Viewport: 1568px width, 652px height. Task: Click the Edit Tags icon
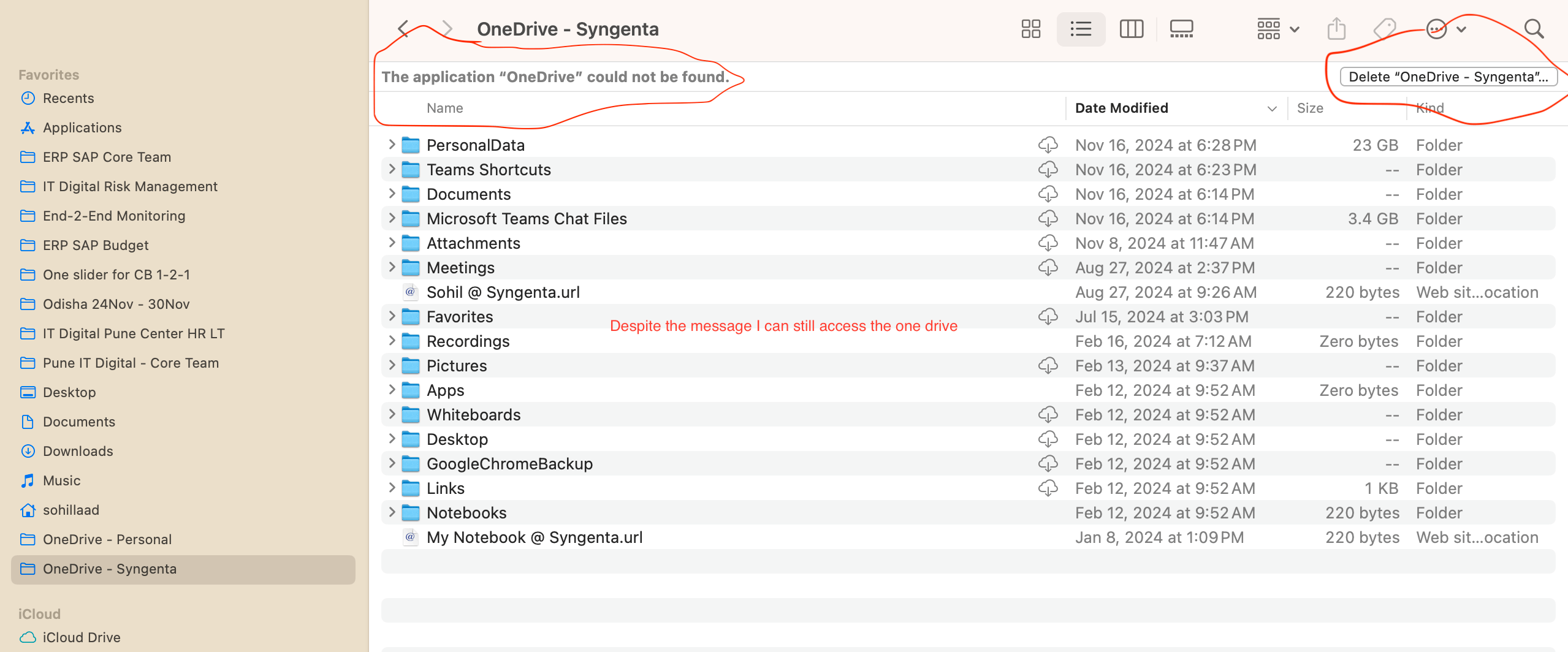click(1385, 29)
